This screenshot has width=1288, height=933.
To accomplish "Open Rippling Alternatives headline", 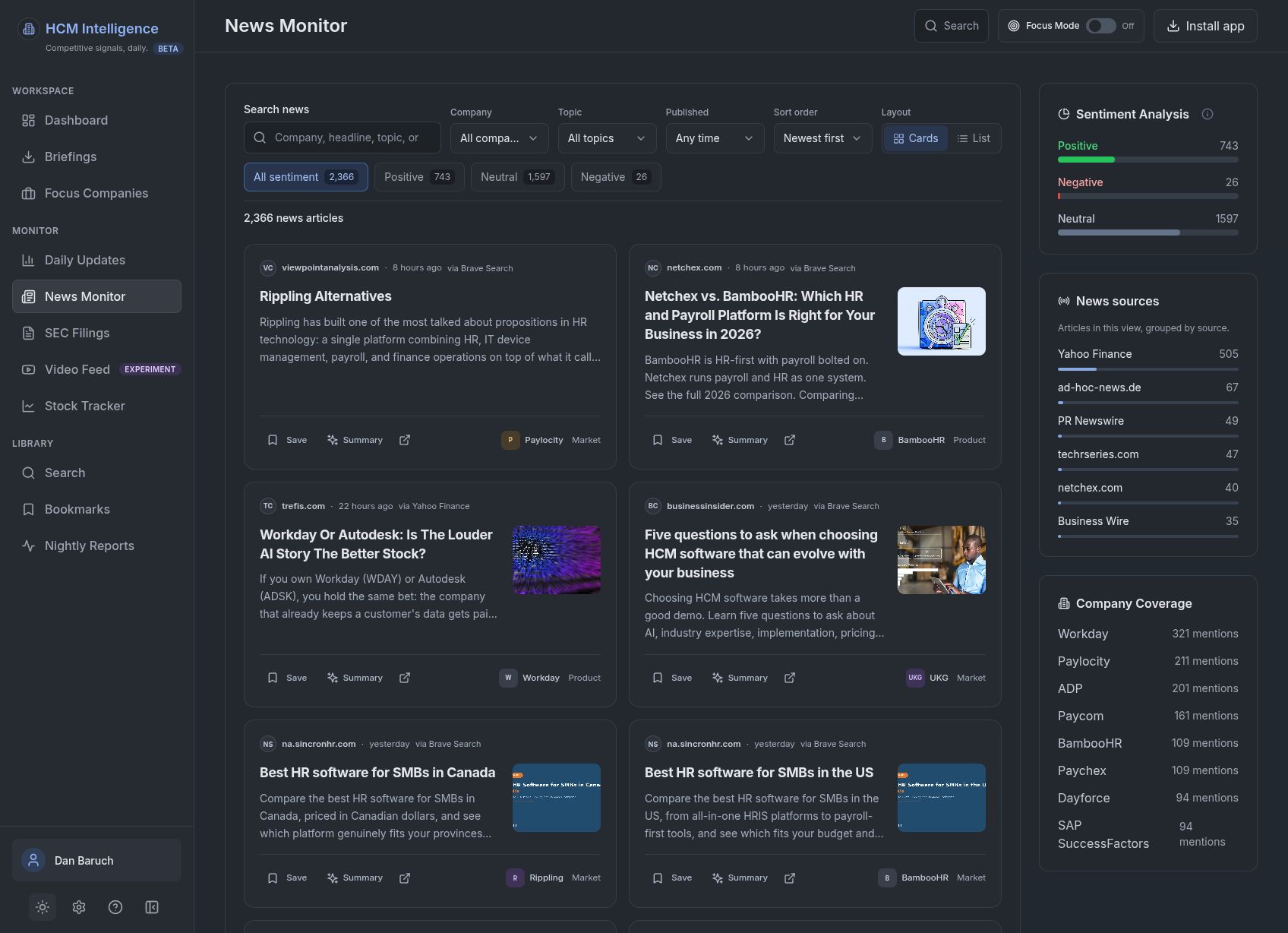I will (x=326, y=296).
